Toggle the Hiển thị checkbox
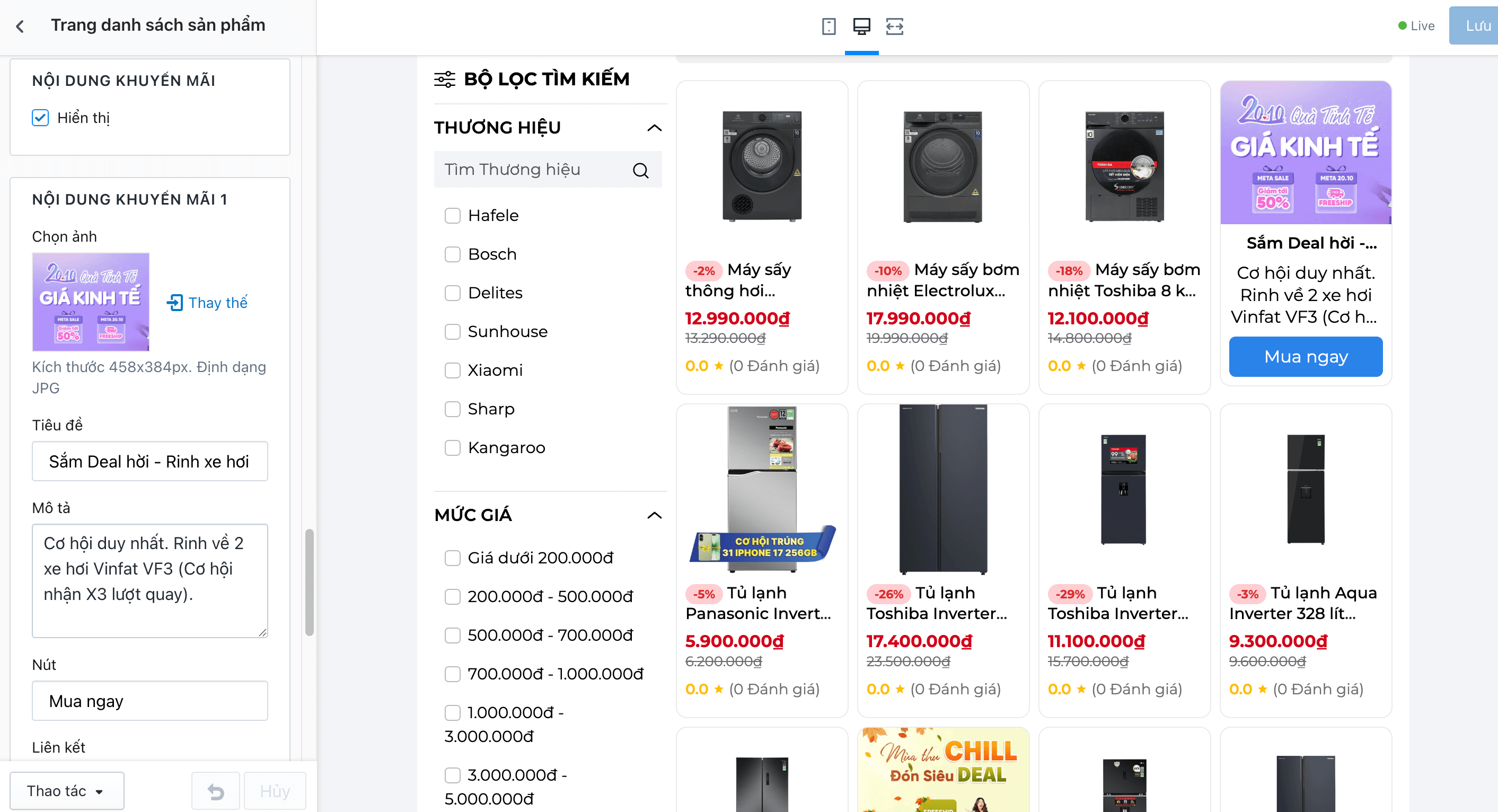This screenshot has width=1498, height=812. [40, 118]
